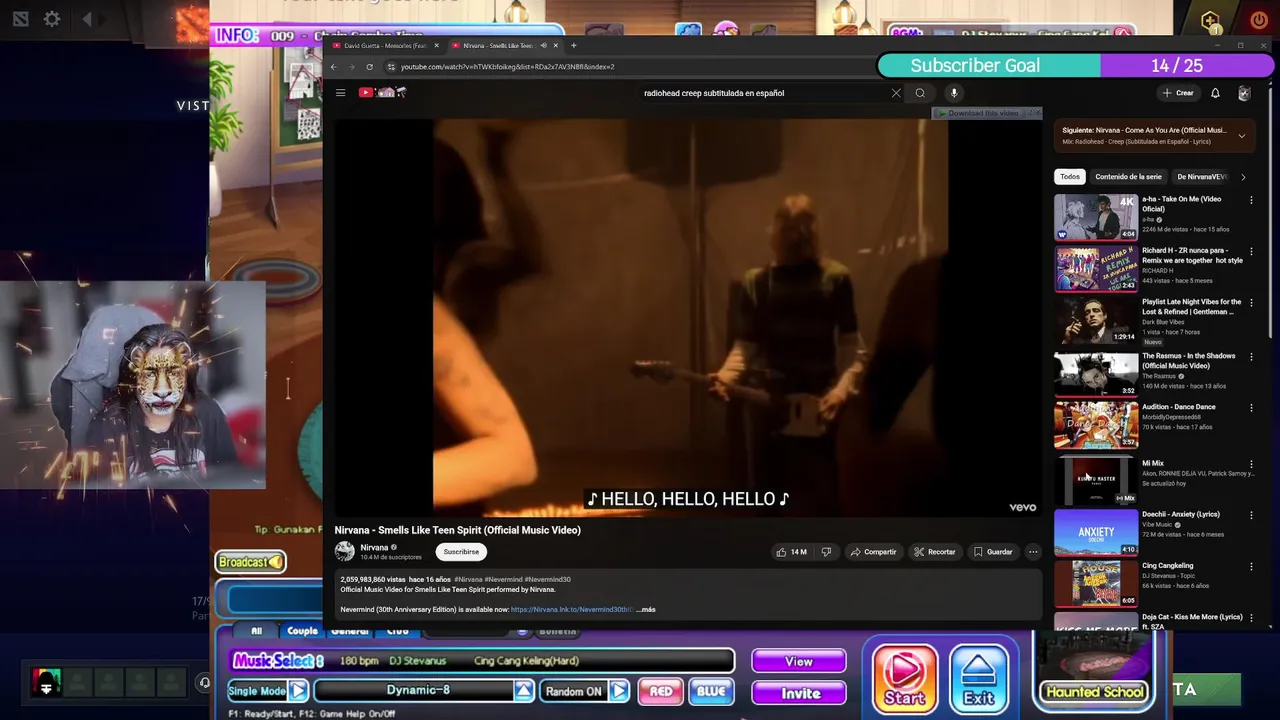This screenshot has width=1280, height=720.
Task: Run search with magnifier icon
Action: pos(920,93)
